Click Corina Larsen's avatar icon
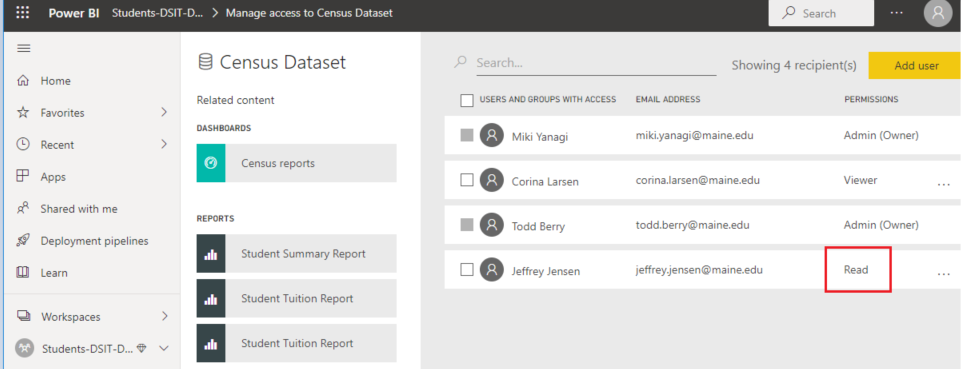The width and height of the screenshot is (961, 369). pyautogui.click(x=491, y=180)
